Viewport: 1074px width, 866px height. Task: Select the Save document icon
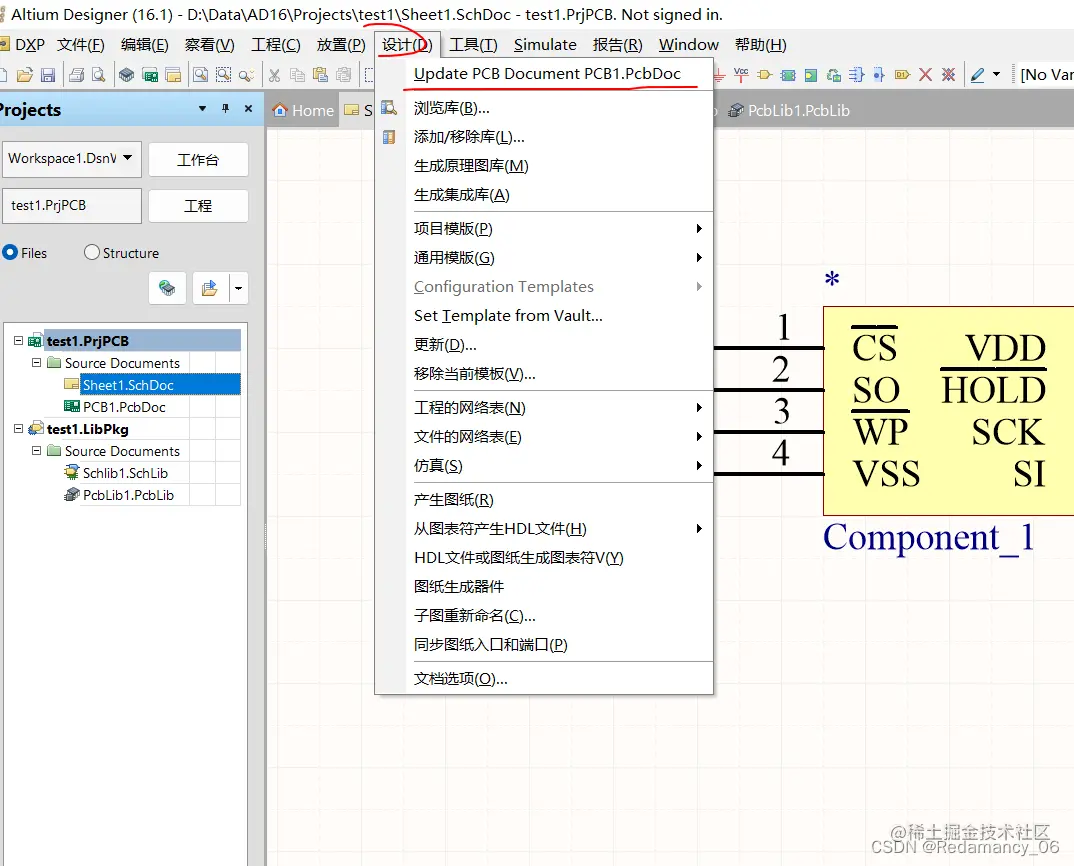coord(47,75)
